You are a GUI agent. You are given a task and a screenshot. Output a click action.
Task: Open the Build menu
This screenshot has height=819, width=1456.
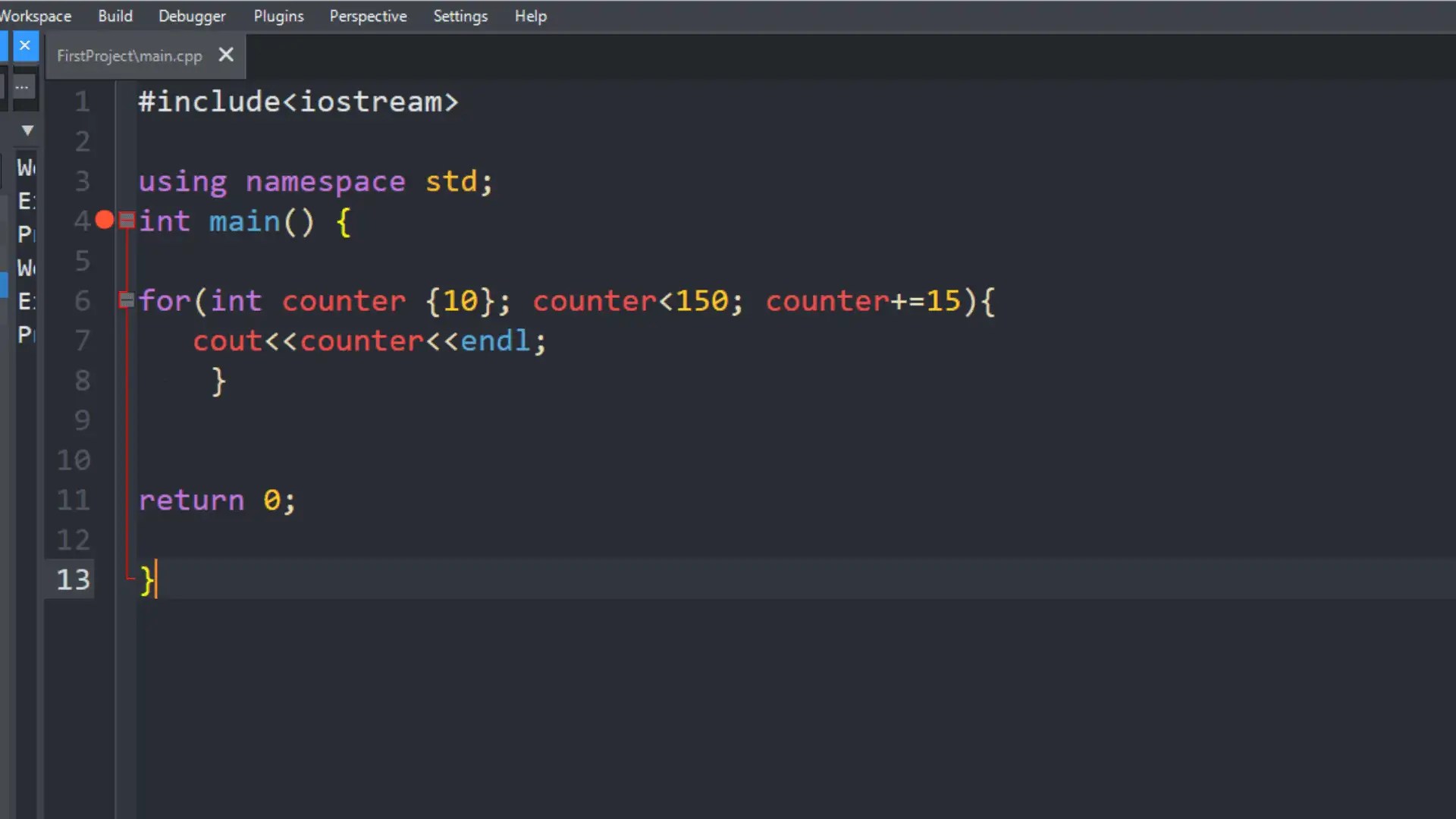[115, 16]
